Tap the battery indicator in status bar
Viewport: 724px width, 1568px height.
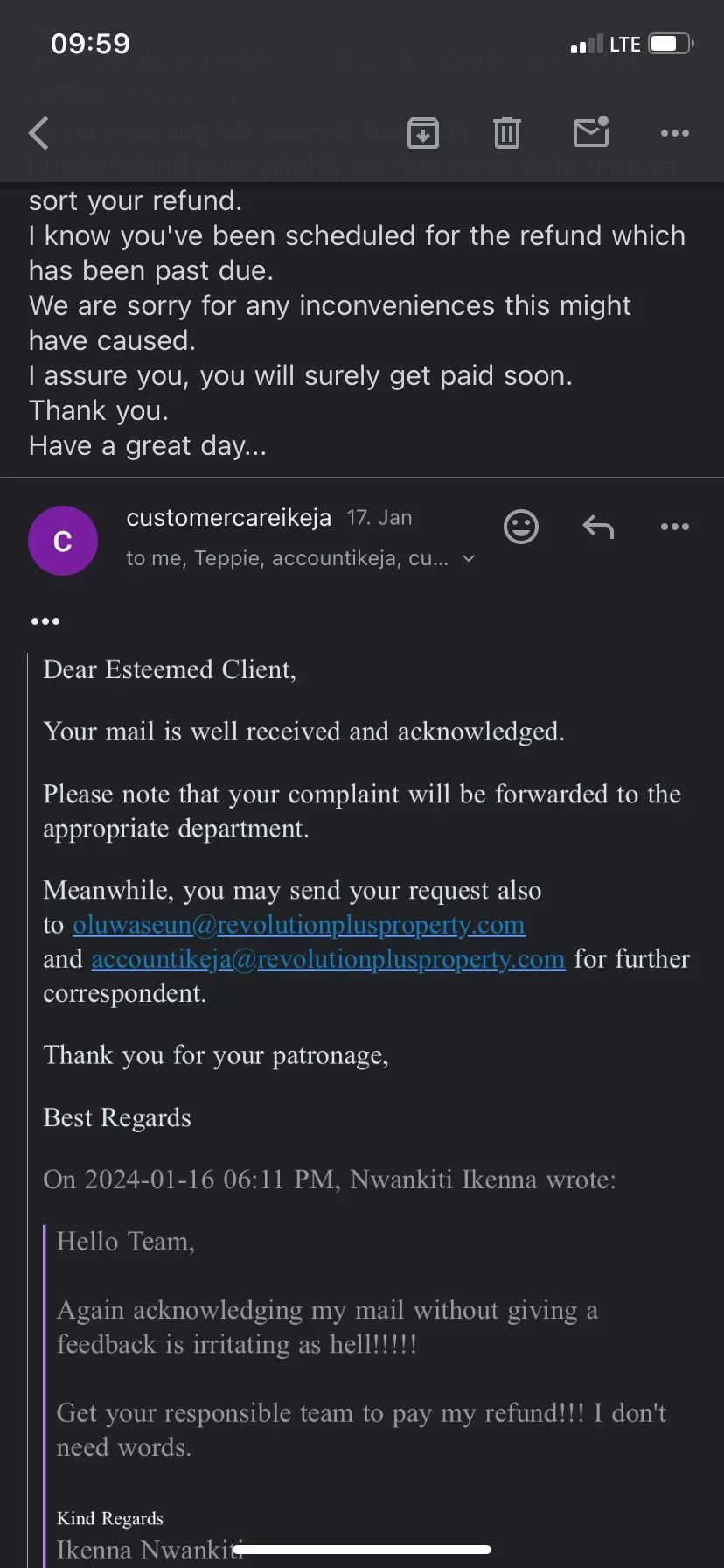pos(670,44)
